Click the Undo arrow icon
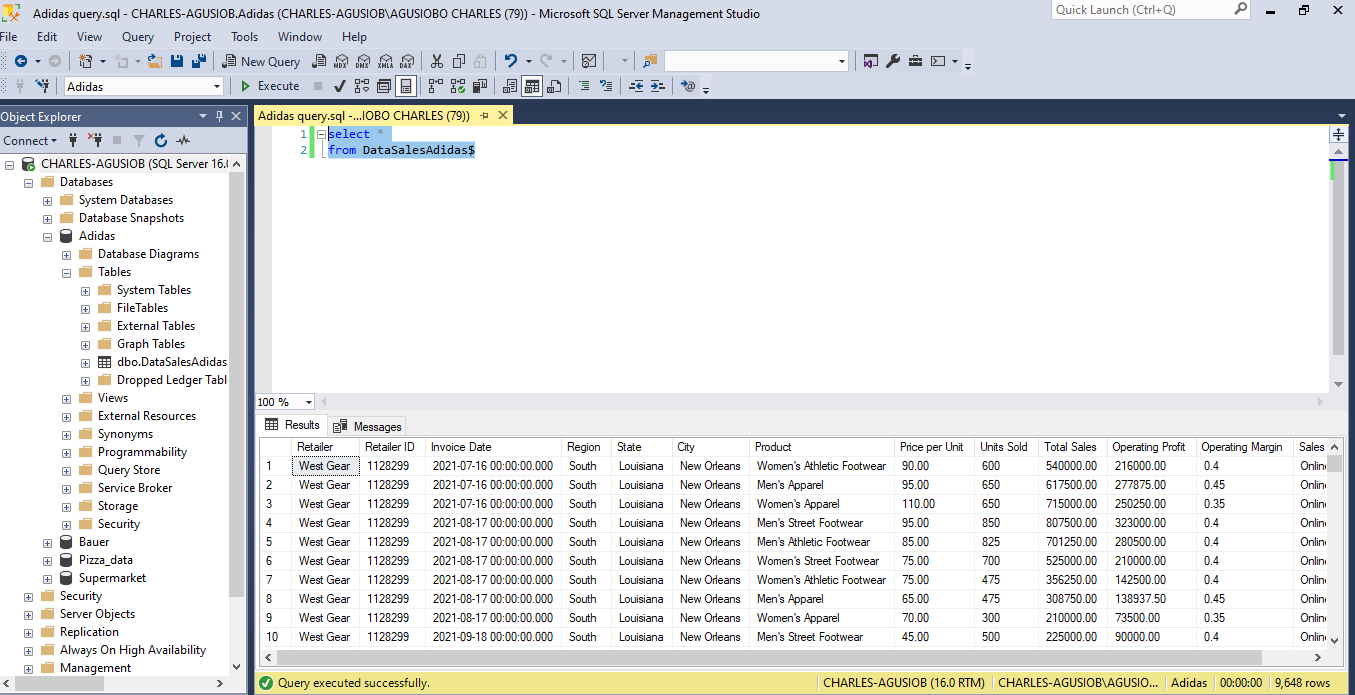This screenshot has height=695, width=1355. coord(511,61)
